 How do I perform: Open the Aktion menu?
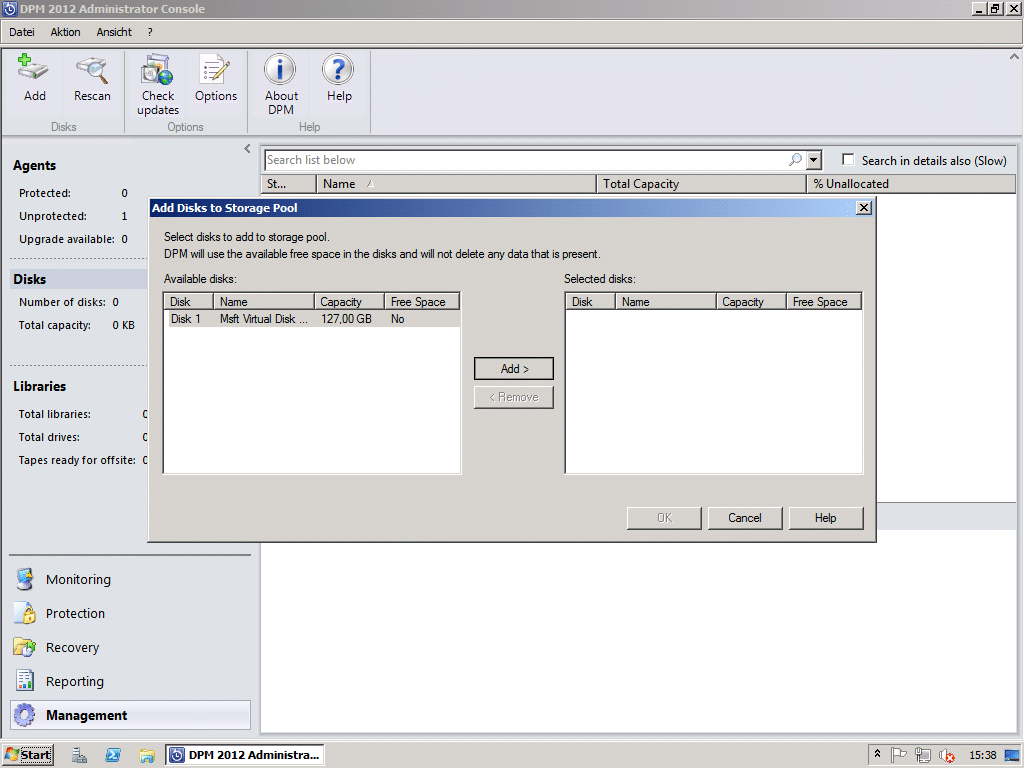(x=65, y=32)
